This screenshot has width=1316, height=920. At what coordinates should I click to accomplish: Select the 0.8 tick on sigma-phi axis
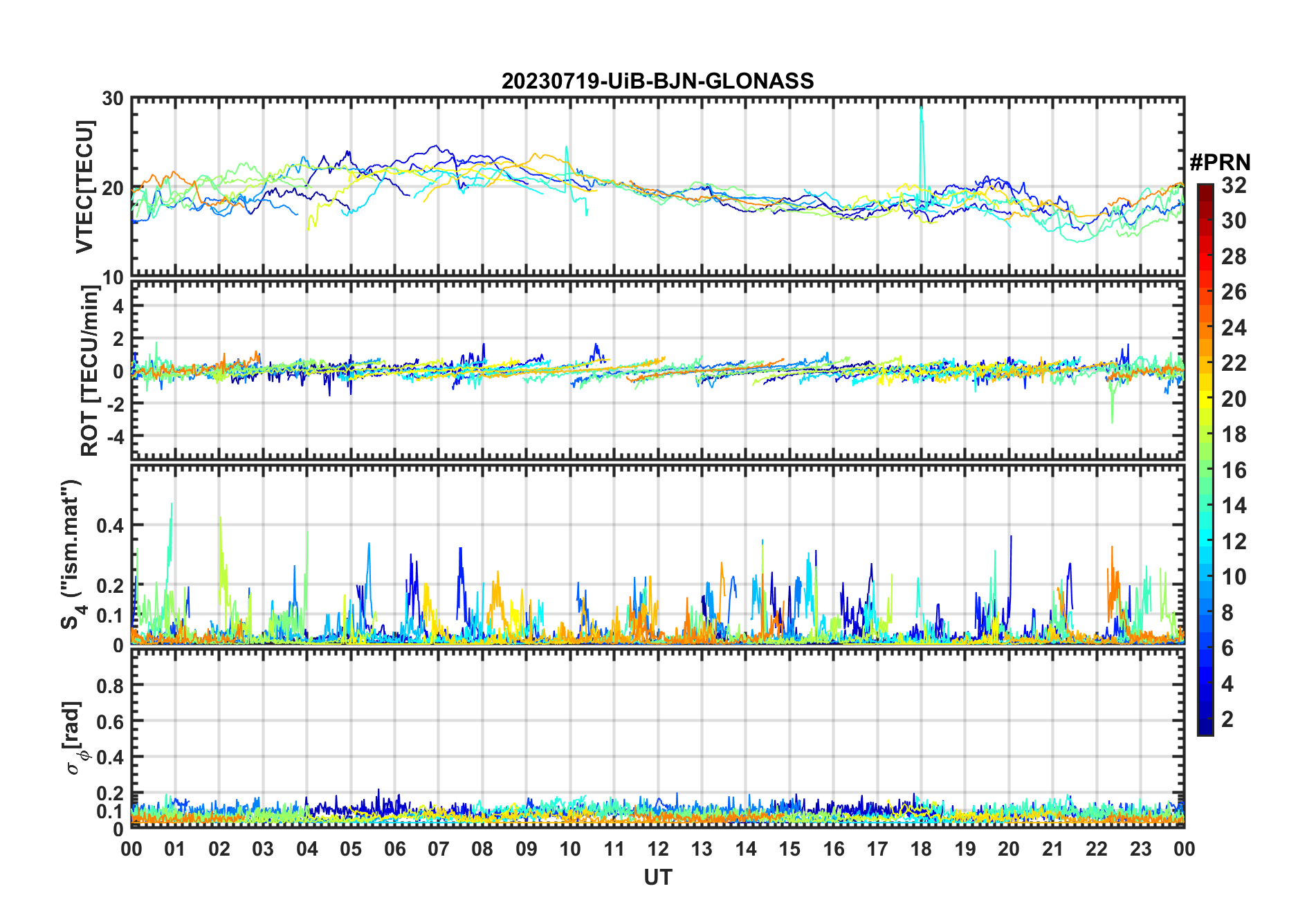pyautogui.click(x=110, y=686)
